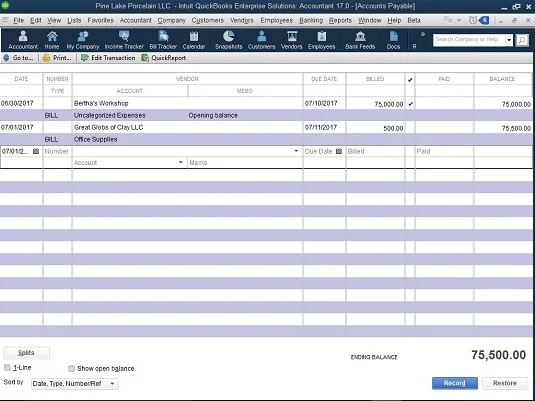Viewport: 535px width, 401px height.
Task: Open the File menu
Action: (18, 20)
